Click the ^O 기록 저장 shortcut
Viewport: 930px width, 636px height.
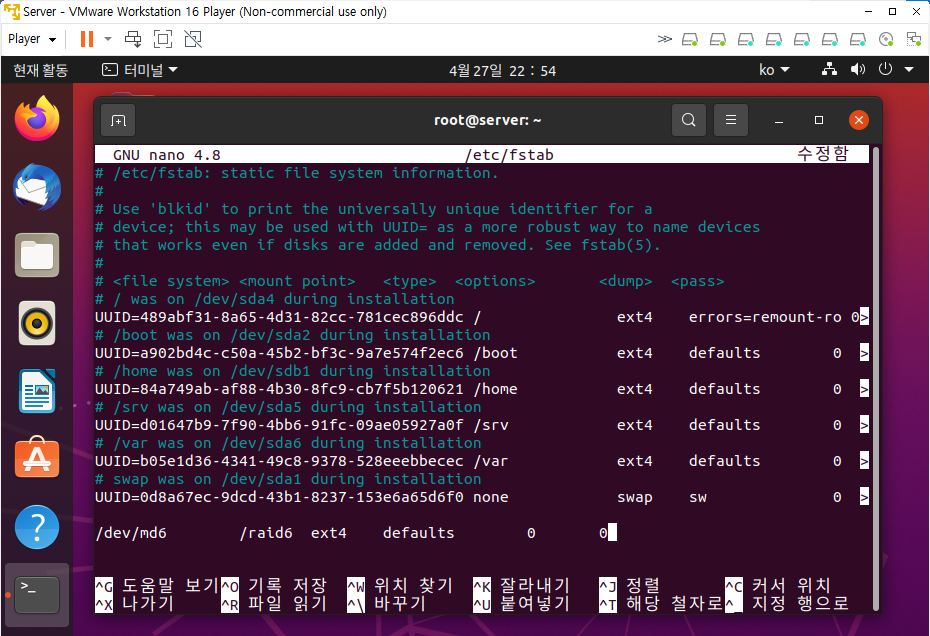274,586
